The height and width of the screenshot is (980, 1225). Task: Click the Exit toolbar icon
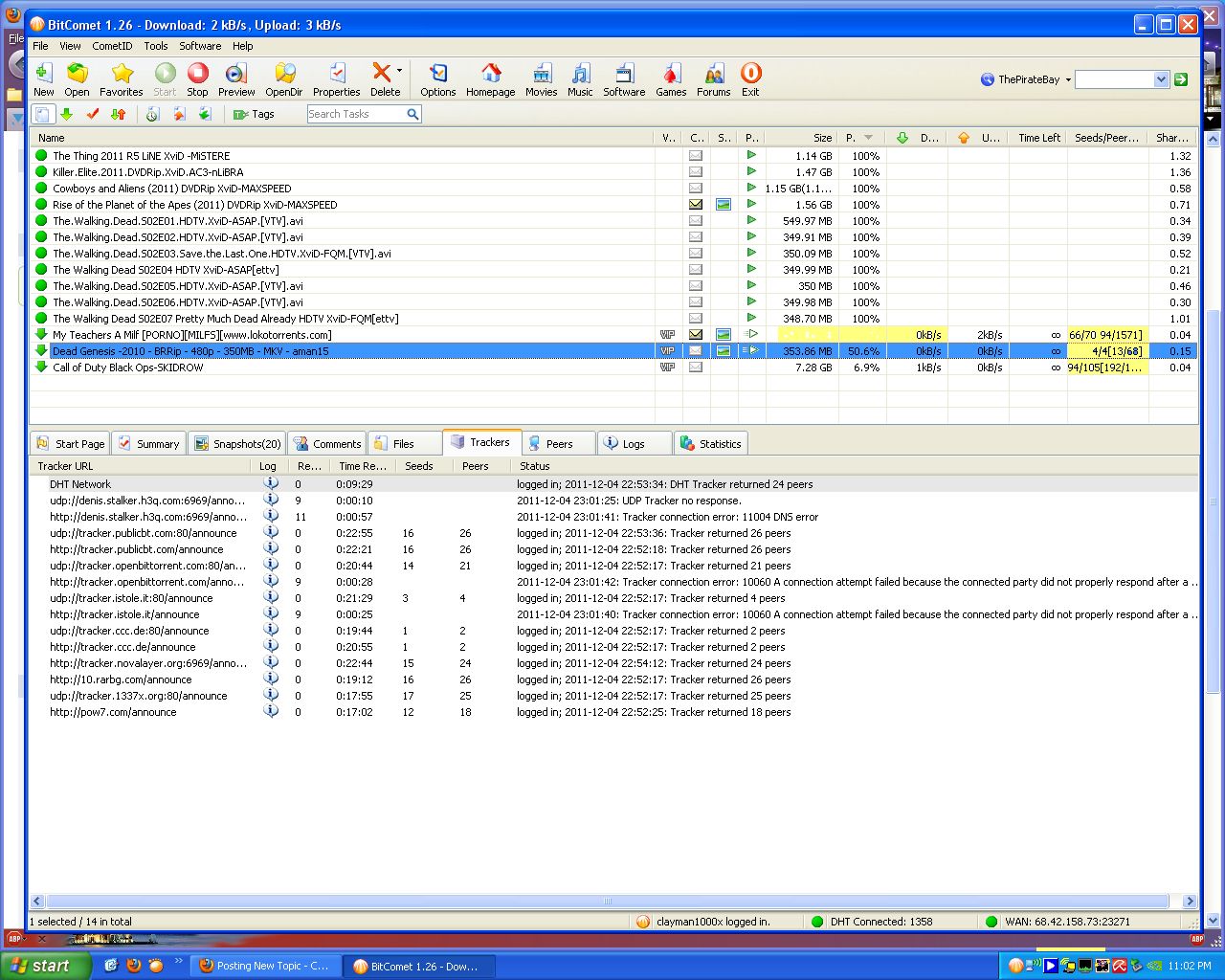click(x=750, y=74)
